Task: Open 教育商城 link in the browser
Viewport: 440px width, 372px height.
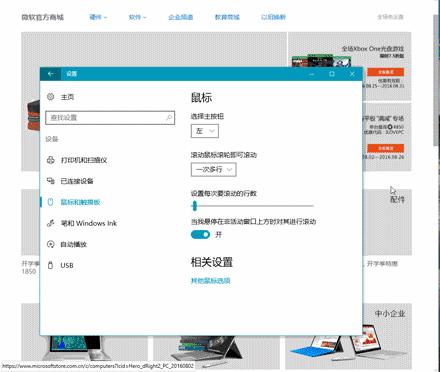Action: pyautogui.click(x=227, y=17)
